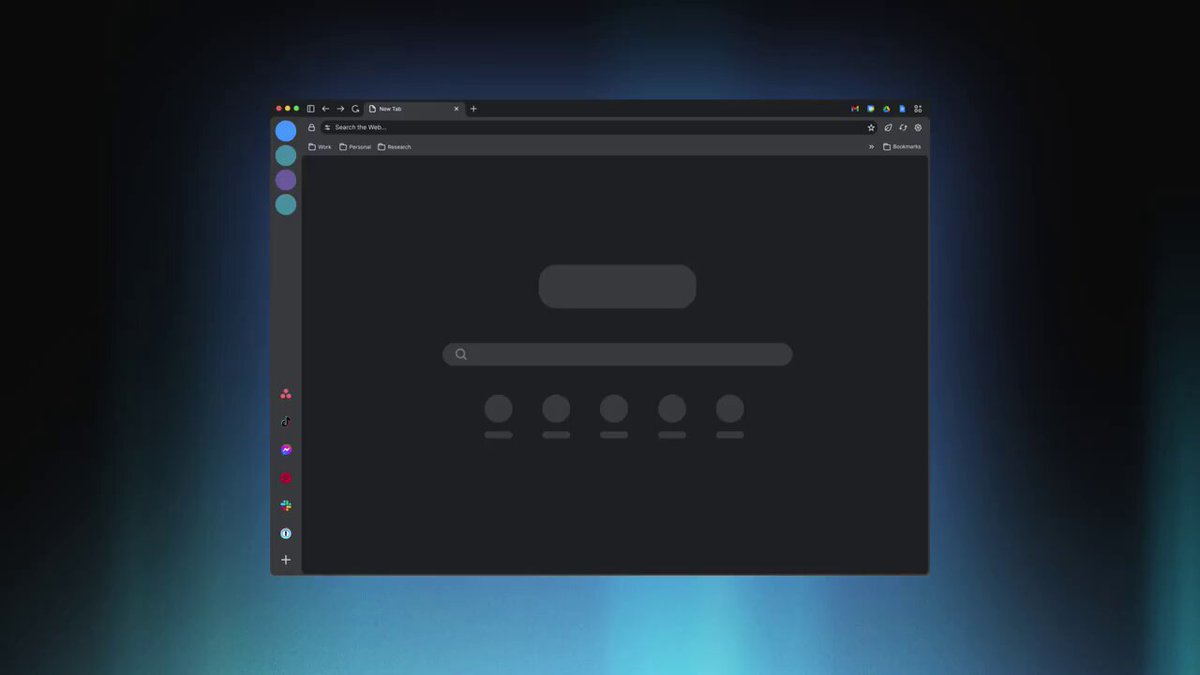This screenshot has width=1200, height=675.
Task: Open the Google Docs shortcut icon
Action: [x=902, y=109]
